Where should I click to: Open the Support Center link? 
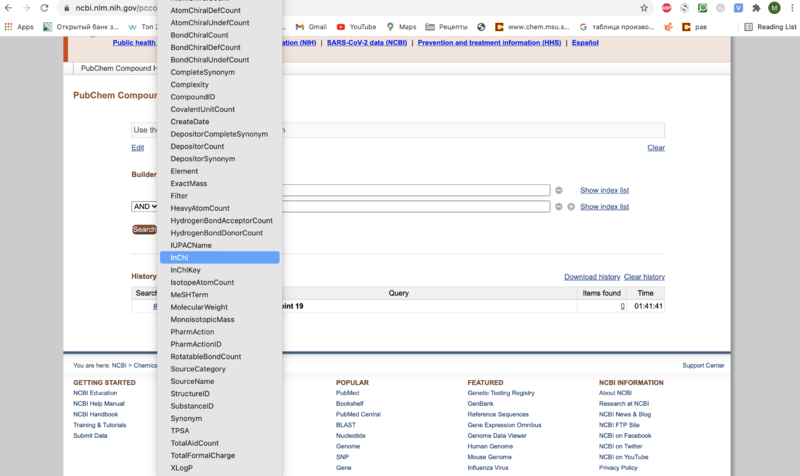click(x=703, y=365)
